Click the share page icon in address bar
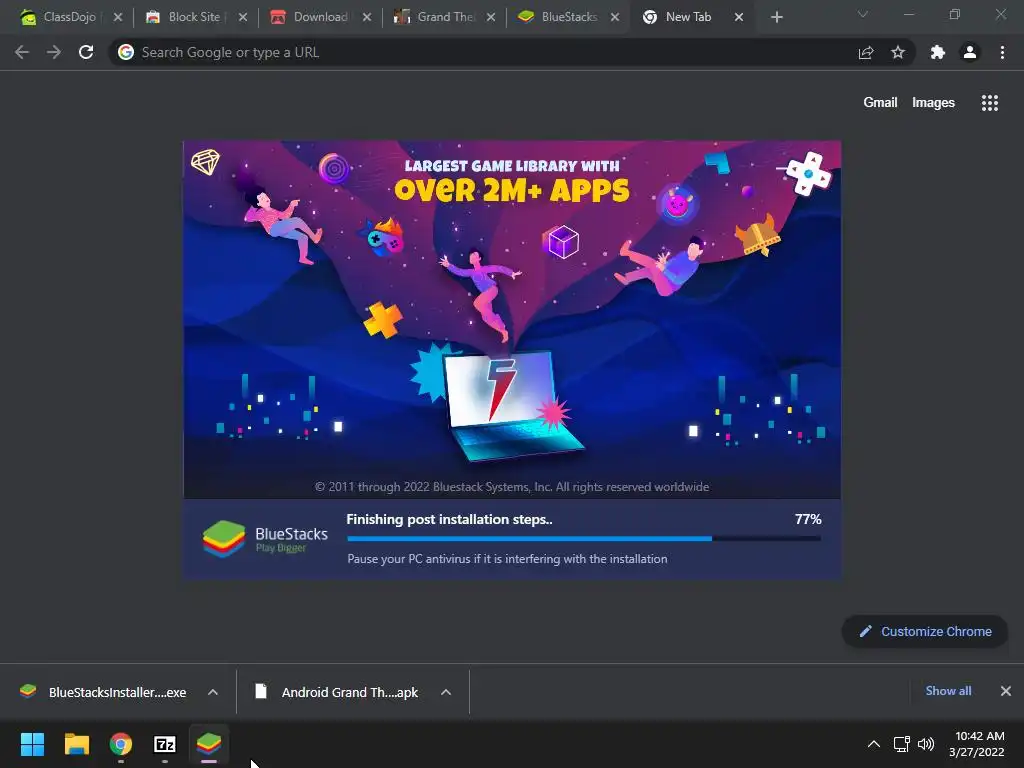This screenshot has height=768, width=1024. [x=866, y=52]
